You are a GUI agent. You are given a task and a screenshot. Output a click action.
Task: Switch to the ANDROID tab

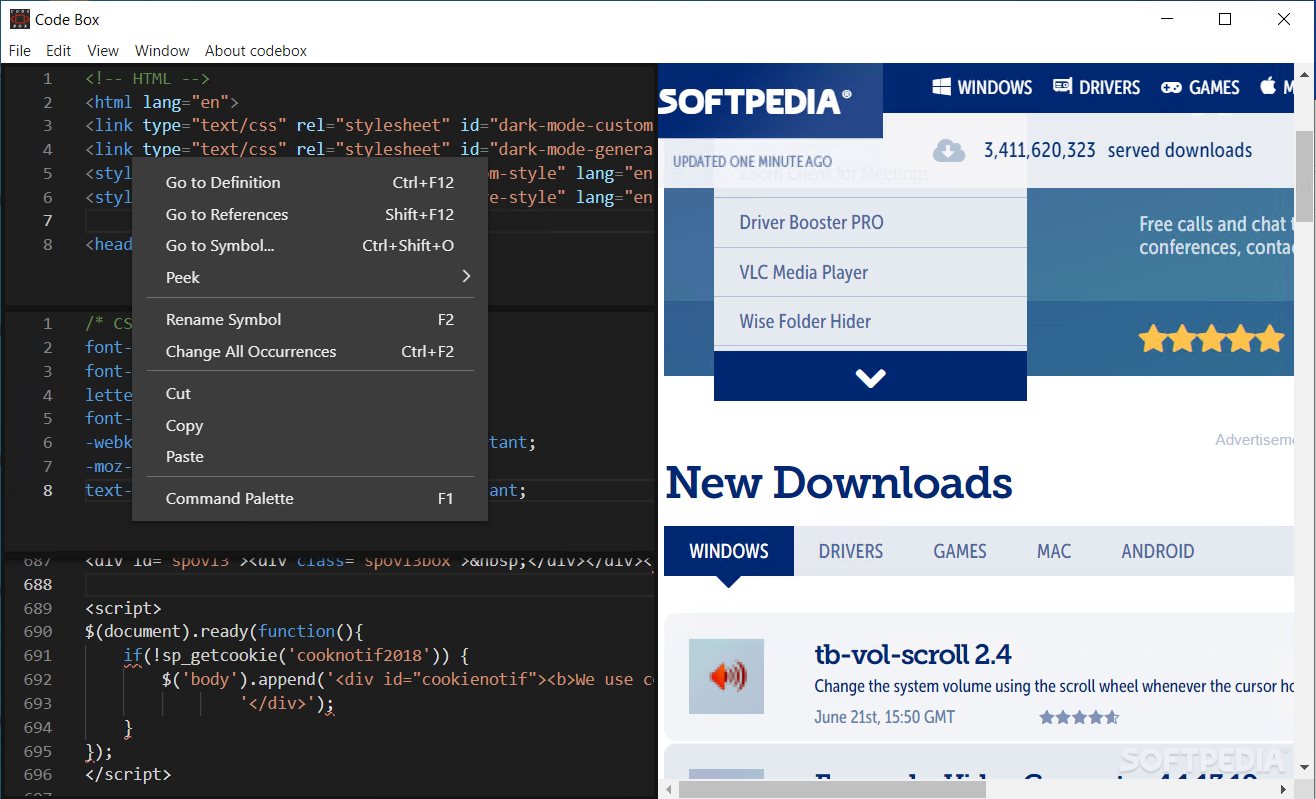[x=1157, y=551]
